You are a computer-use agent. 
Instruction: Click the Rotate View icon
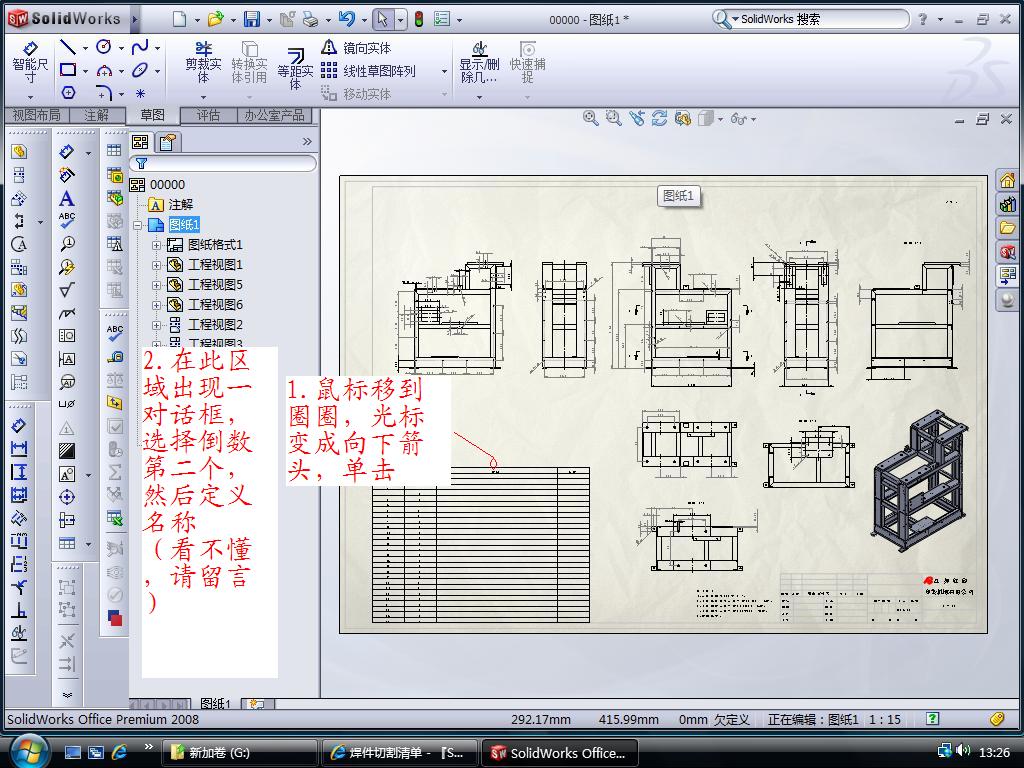(660, 118)
